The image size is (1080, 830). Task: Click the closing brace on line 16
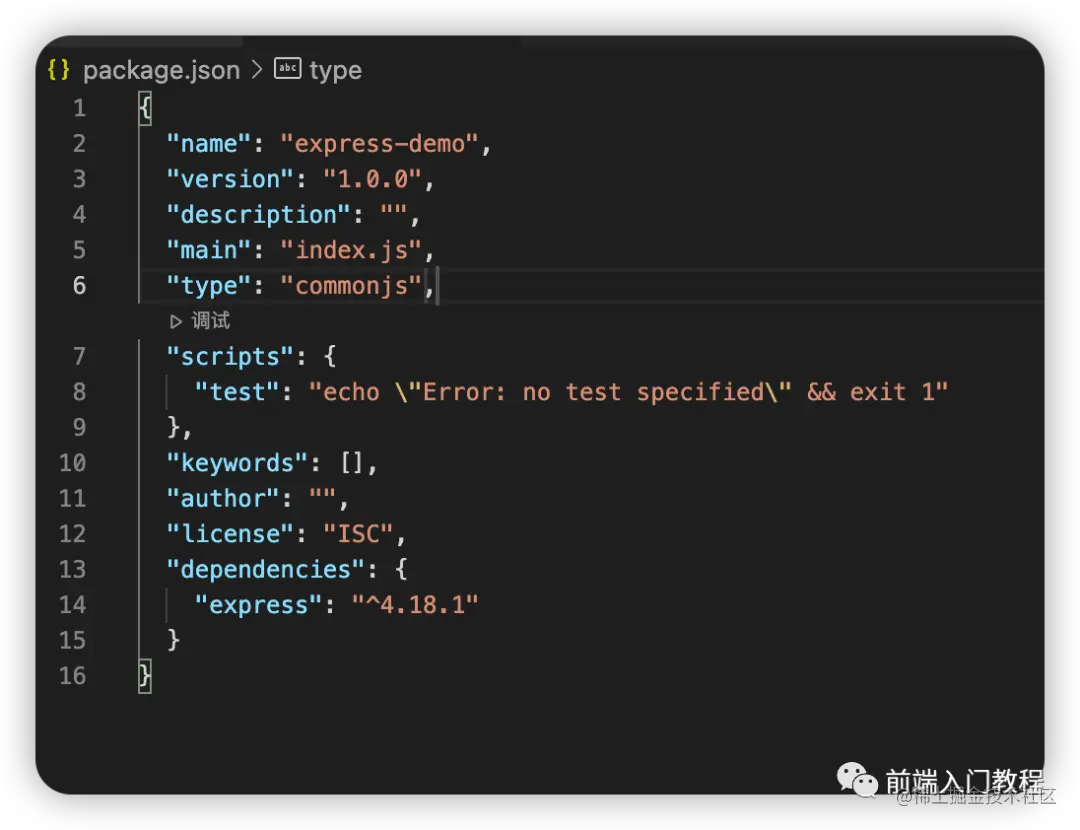145,676
